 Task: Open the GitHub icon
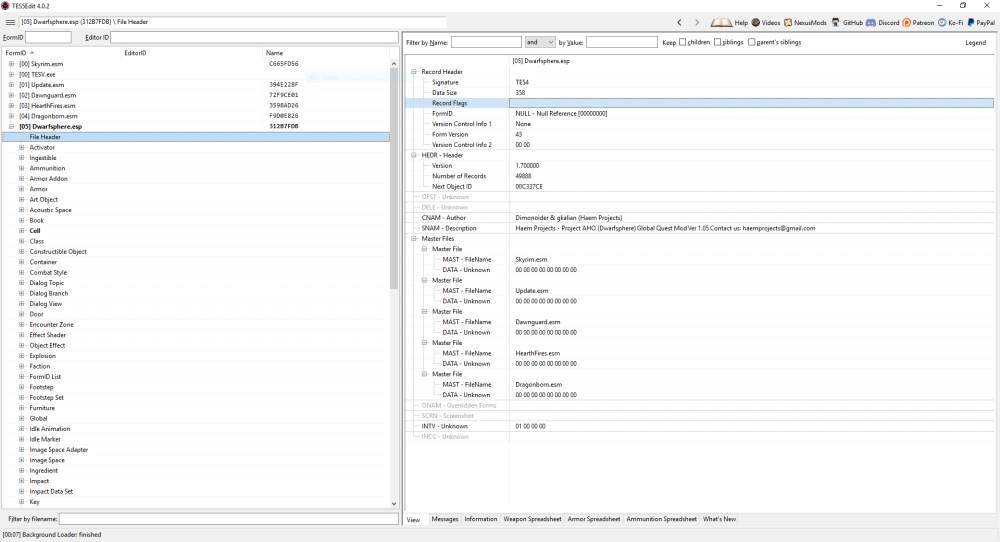835,22
